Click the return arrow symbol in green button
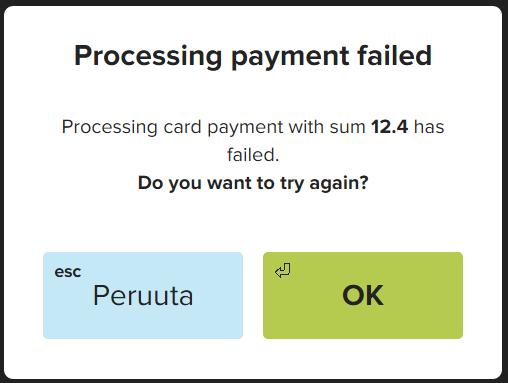Image resolution: width=508 pixels, height=383 pixels. (x=283, y=270)
